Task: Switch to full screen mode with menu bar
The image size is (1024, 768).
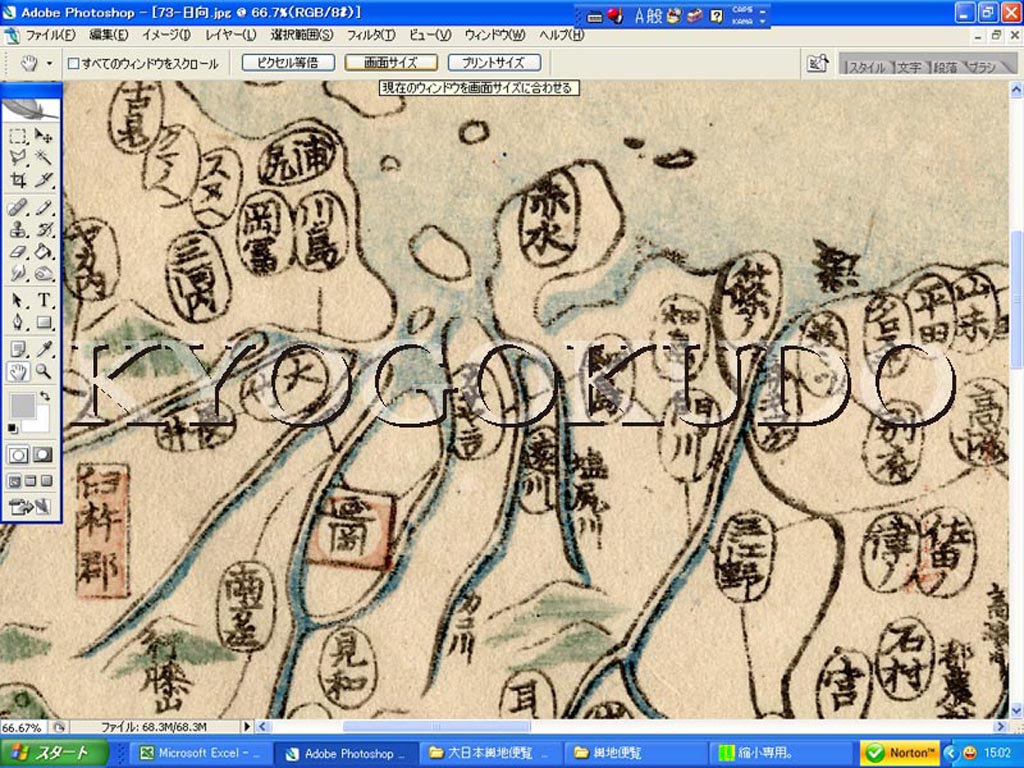Action: (30, 482)
